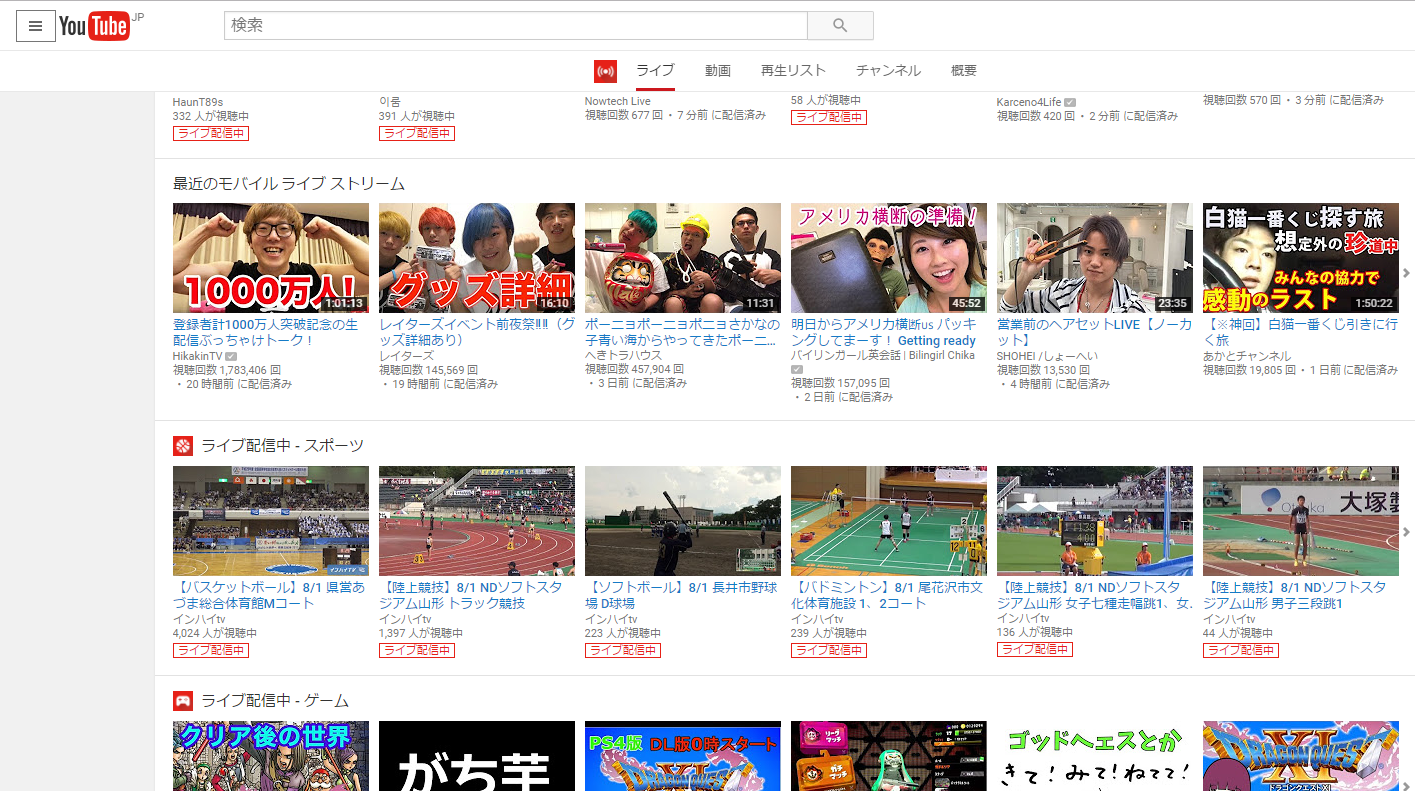Click the verified badge beside HikakinTV
Image resolution: width=1415 pixels, height=791 pixels.
[x=231, y=356]
